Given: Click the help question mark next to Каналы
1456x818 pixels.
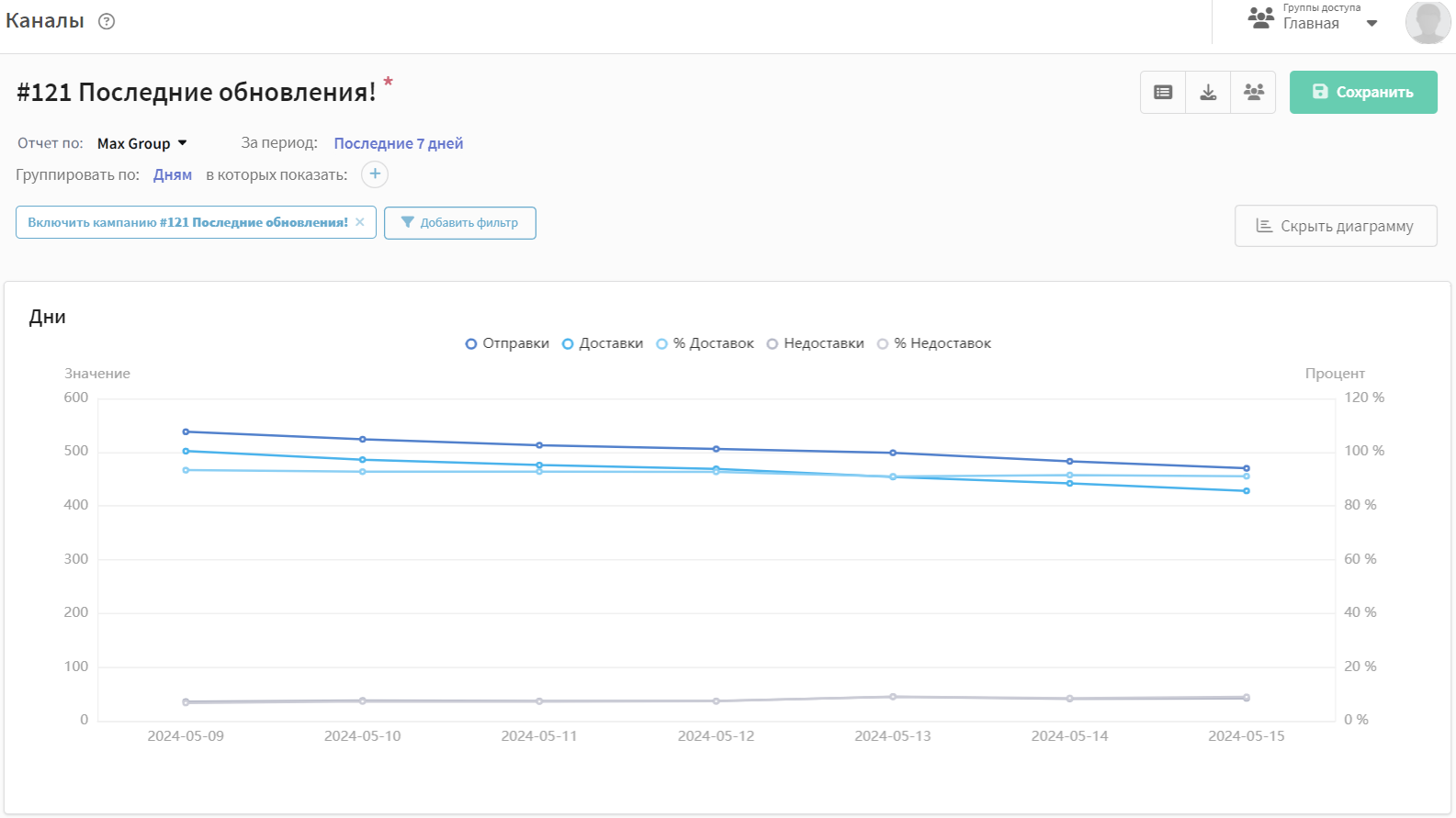Looking at the screenshot, I should point(107,21).
